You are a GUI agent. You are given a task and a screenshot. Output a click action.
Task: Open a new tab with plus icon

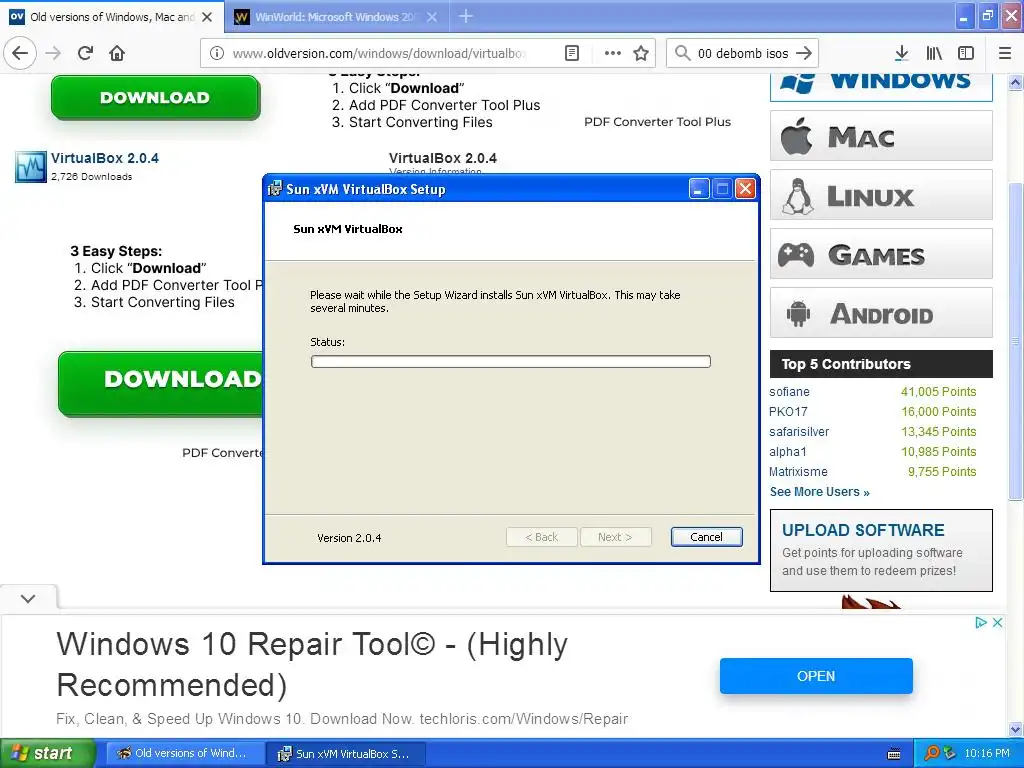[466, 16]
